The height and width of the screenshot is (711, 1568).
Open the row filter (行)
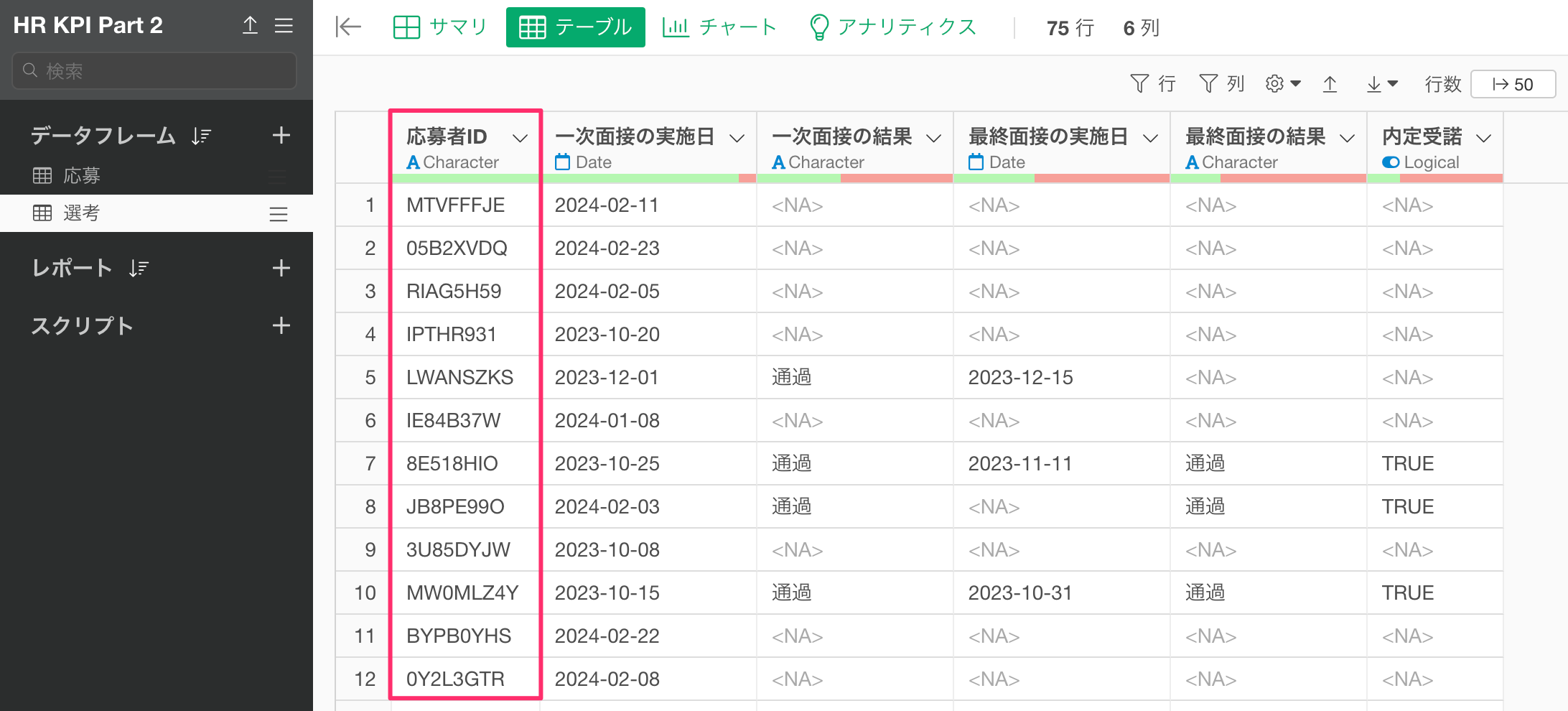(x=1153, y=84)
